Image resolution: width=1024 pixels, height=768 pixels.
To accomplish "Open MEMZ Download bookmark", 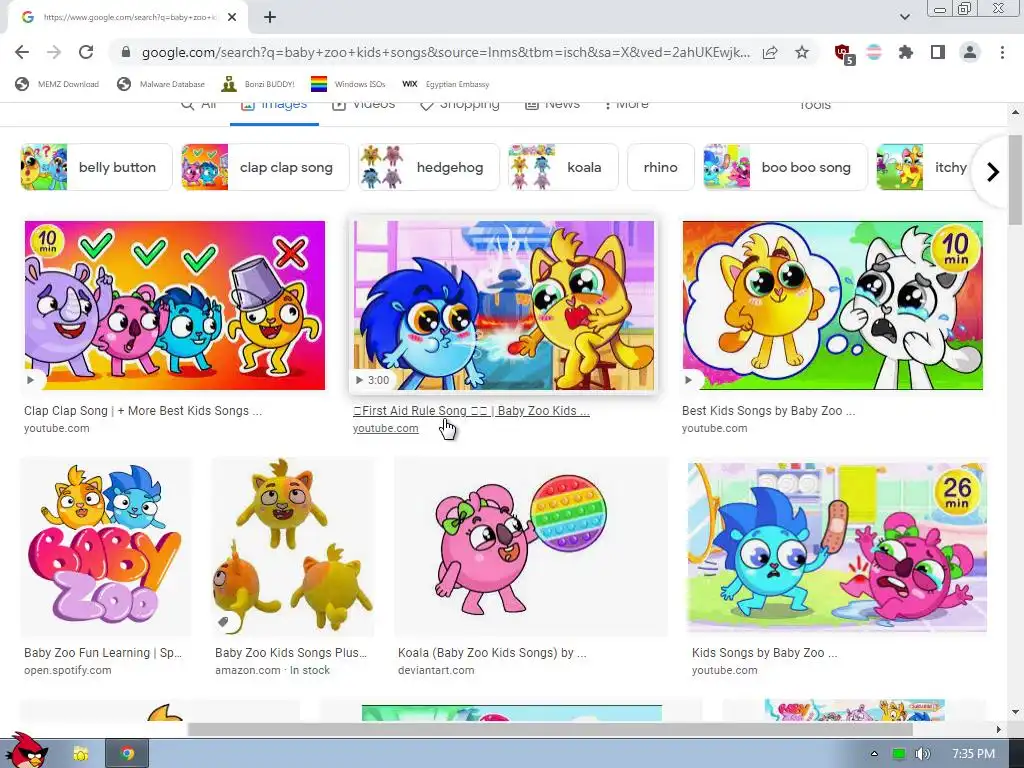I will [57, 84].
